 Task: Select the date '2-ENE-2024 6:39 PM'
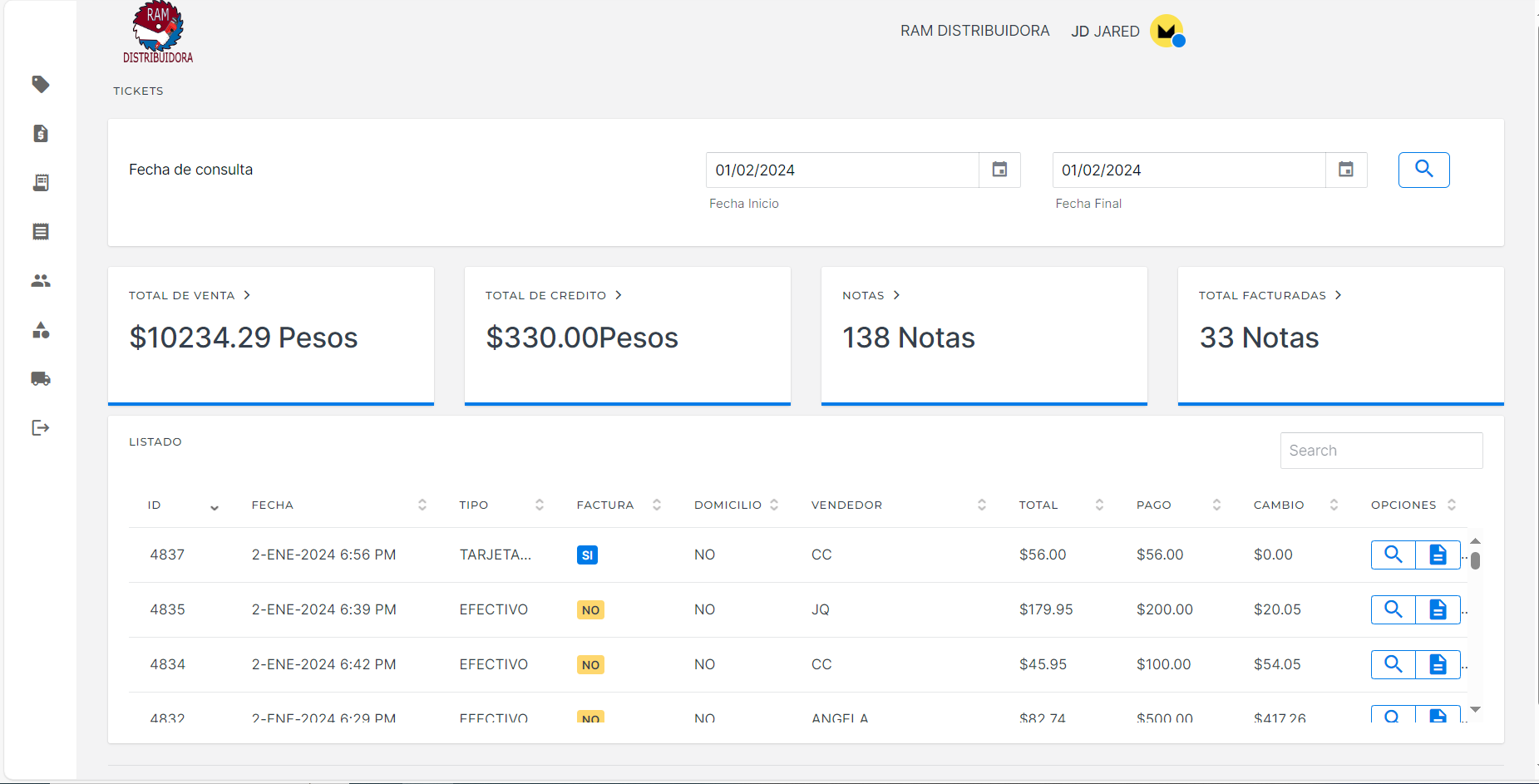pyautogui.click(x=323, y=609)
